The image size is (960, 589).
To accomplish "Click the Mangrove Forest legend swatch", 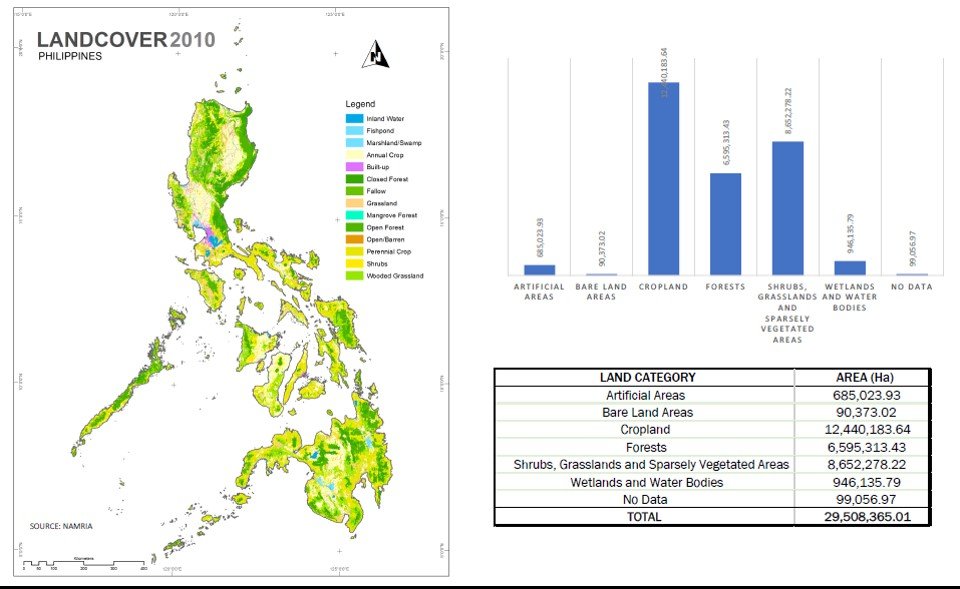I will (353, 215).
